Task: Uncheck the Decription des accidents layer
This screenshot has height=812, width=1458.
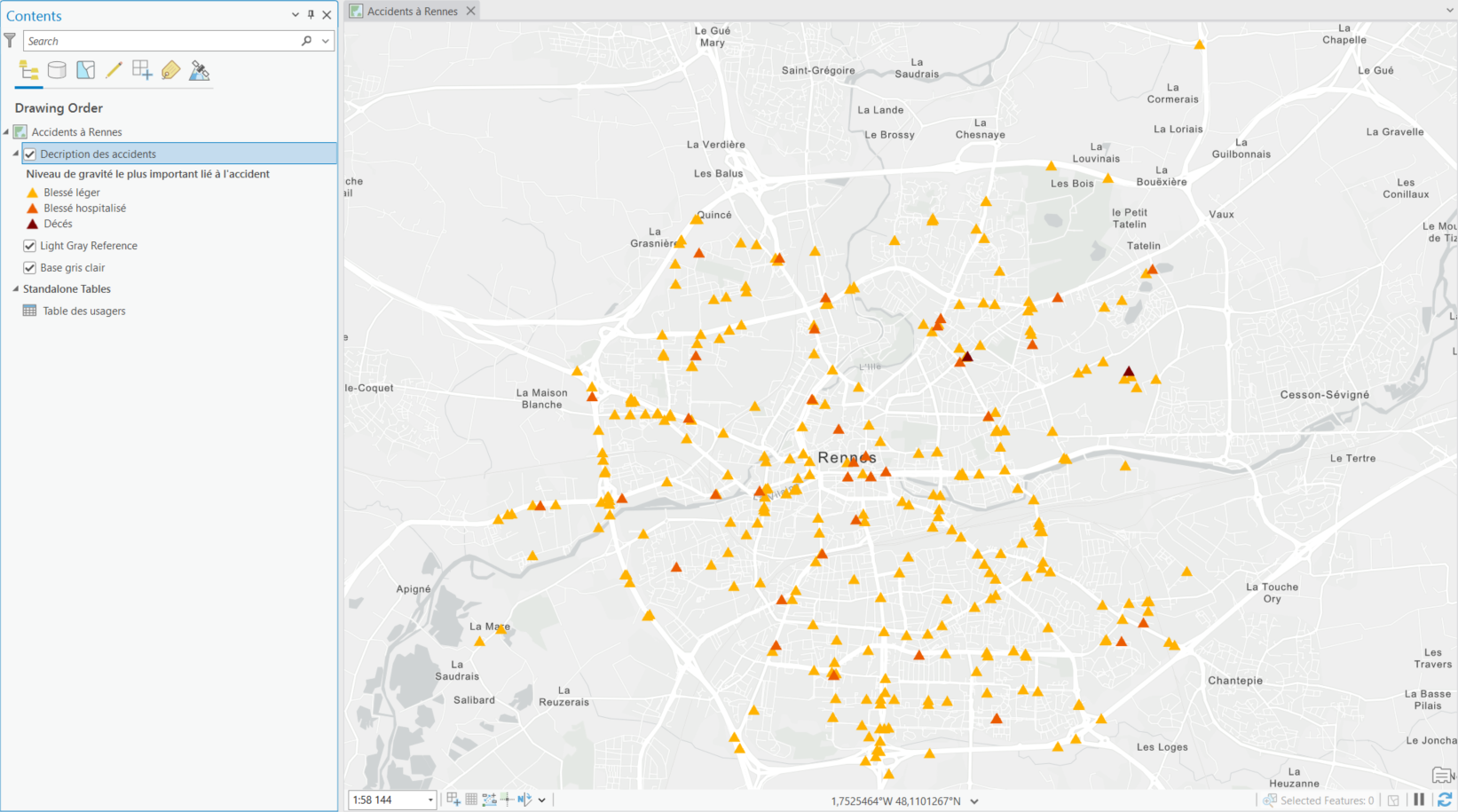Action: pos(29,154)
